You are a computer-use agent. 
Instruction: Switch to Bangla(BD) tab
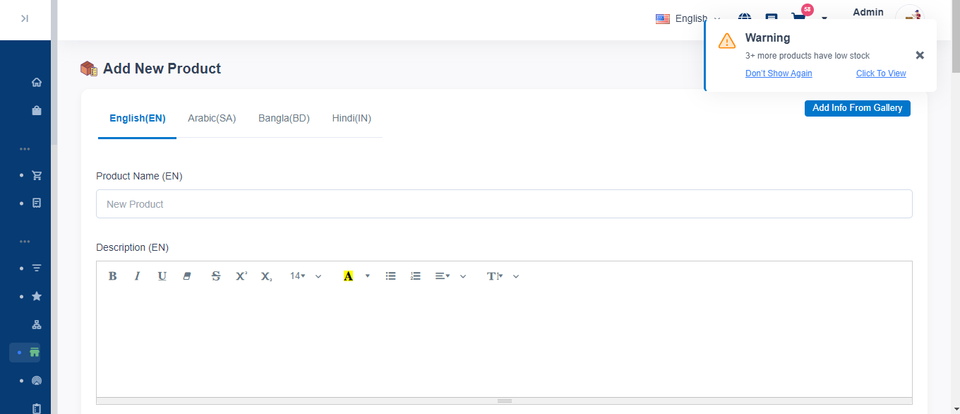(x=284, y=118)
